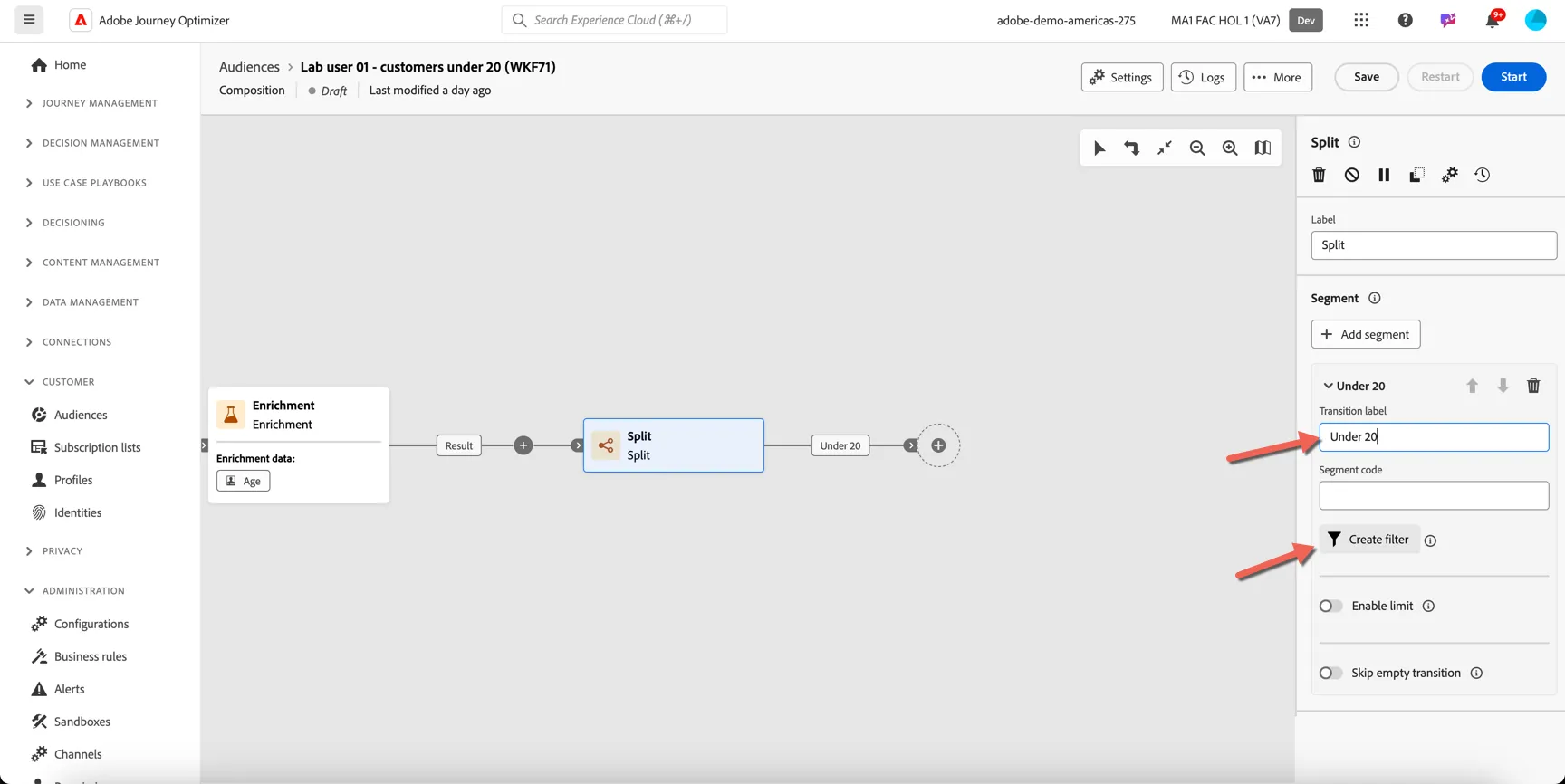Viewport: 1565px width, 784px height.
Task: Zoom out on the canvas
Action: point(1197,148)
